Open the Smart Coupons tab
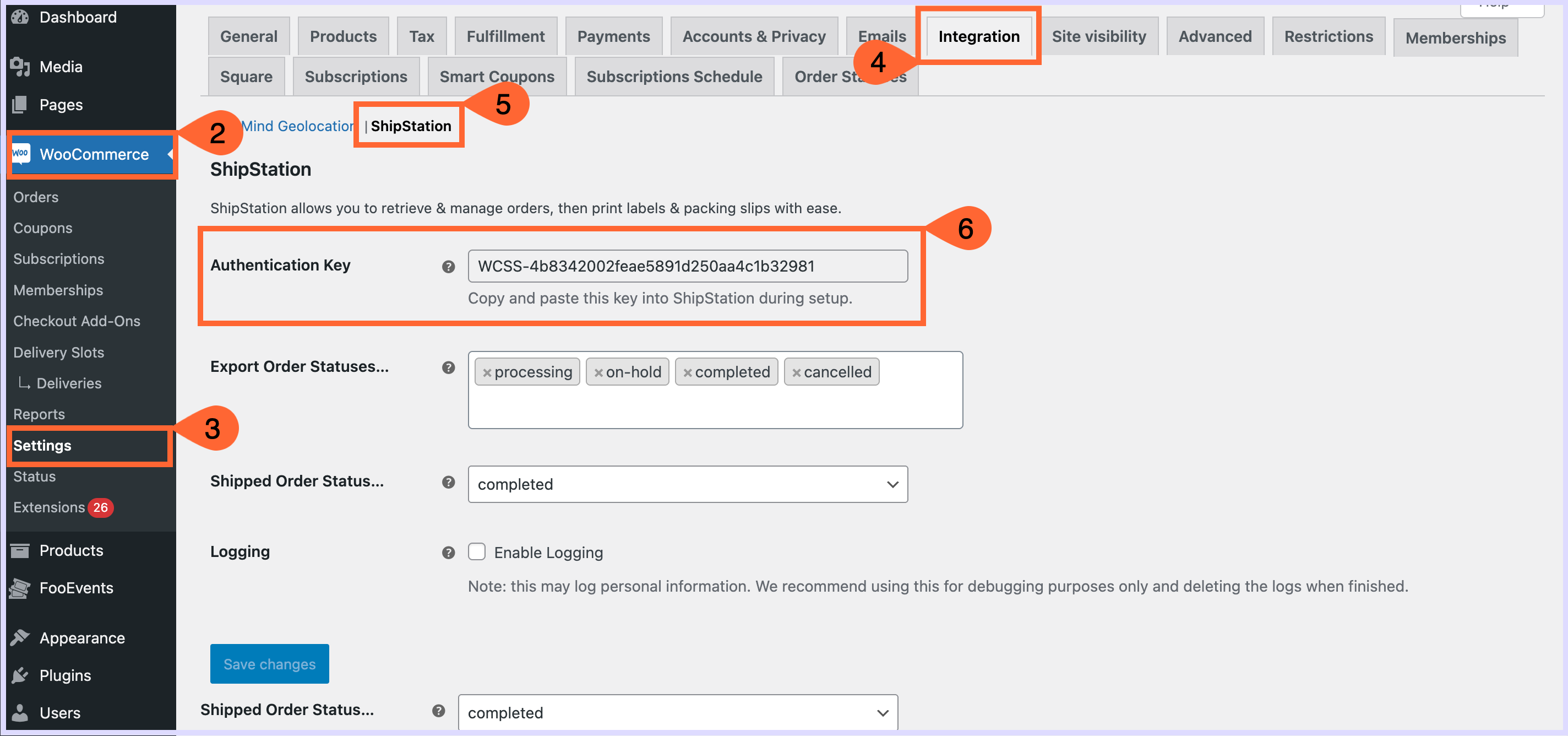Viewport: 1568px width, 736px height. pyautogui.click(x=497, y=77)
